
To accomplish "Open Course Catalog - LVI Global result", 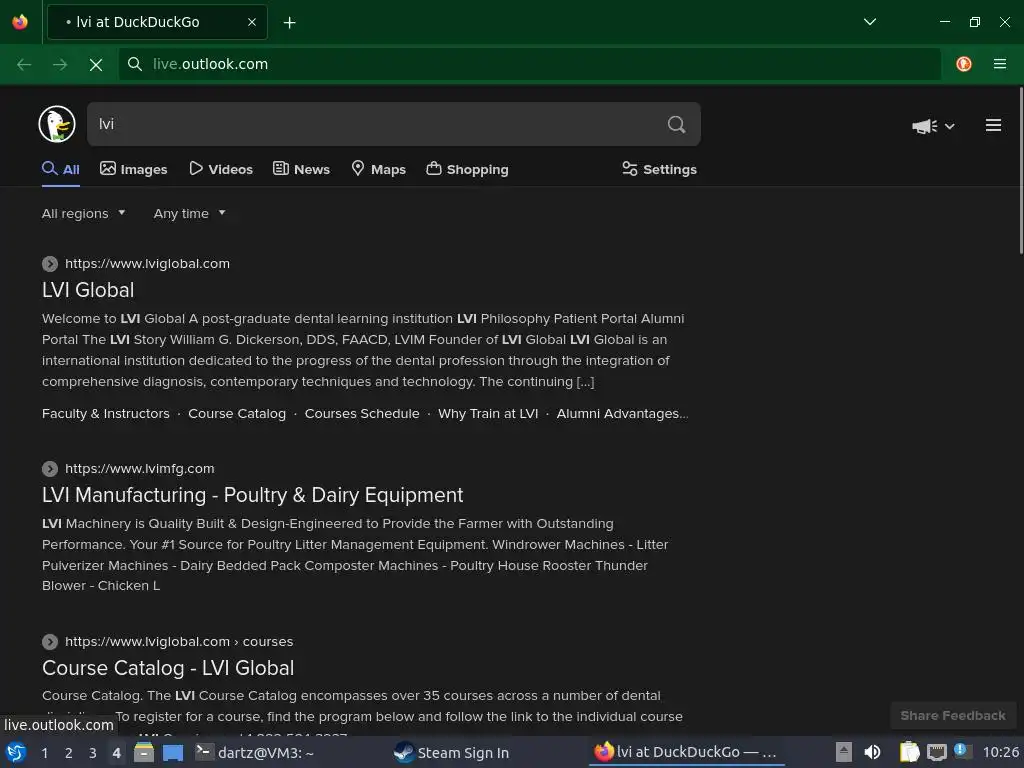I will pos(168,668).
